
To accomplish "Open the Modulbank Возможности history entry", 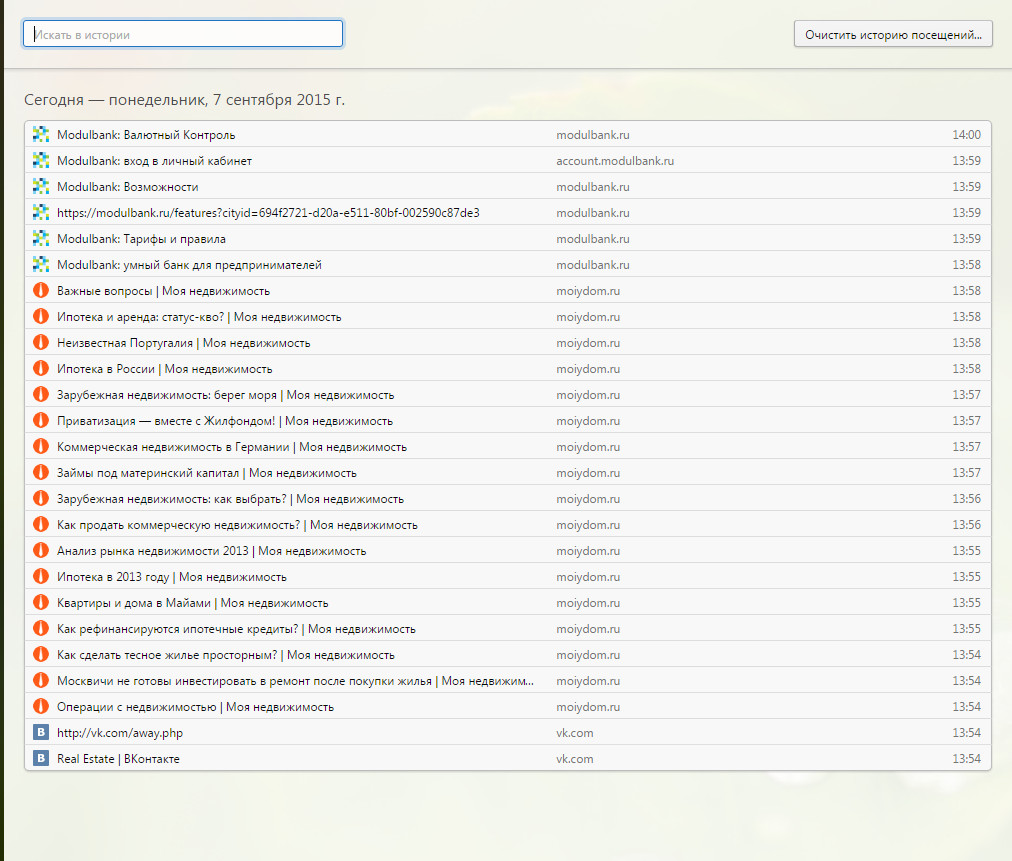I will tap(127, 187).
